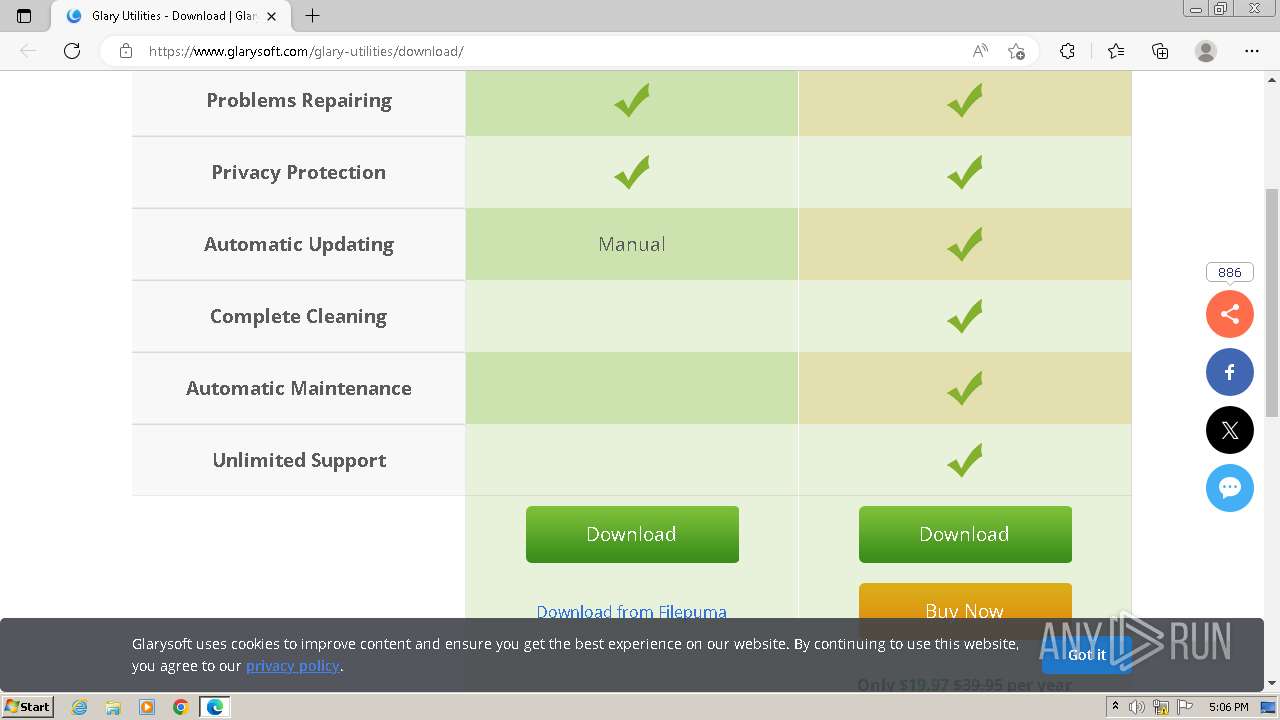Image resolution: width=1280 pixels, height=720 pixels.
Task: Share page via Facebook icon
Action: tap(1230, 372)
